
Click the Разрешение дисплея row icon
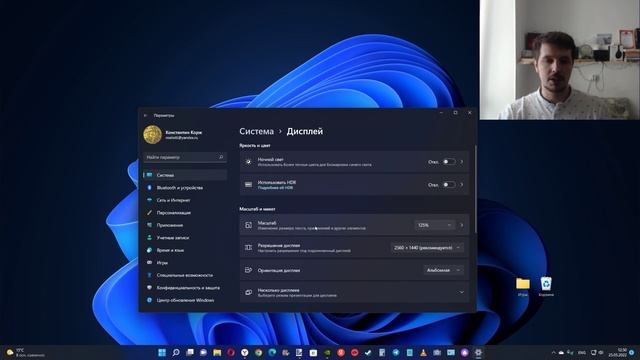point(248,248)
